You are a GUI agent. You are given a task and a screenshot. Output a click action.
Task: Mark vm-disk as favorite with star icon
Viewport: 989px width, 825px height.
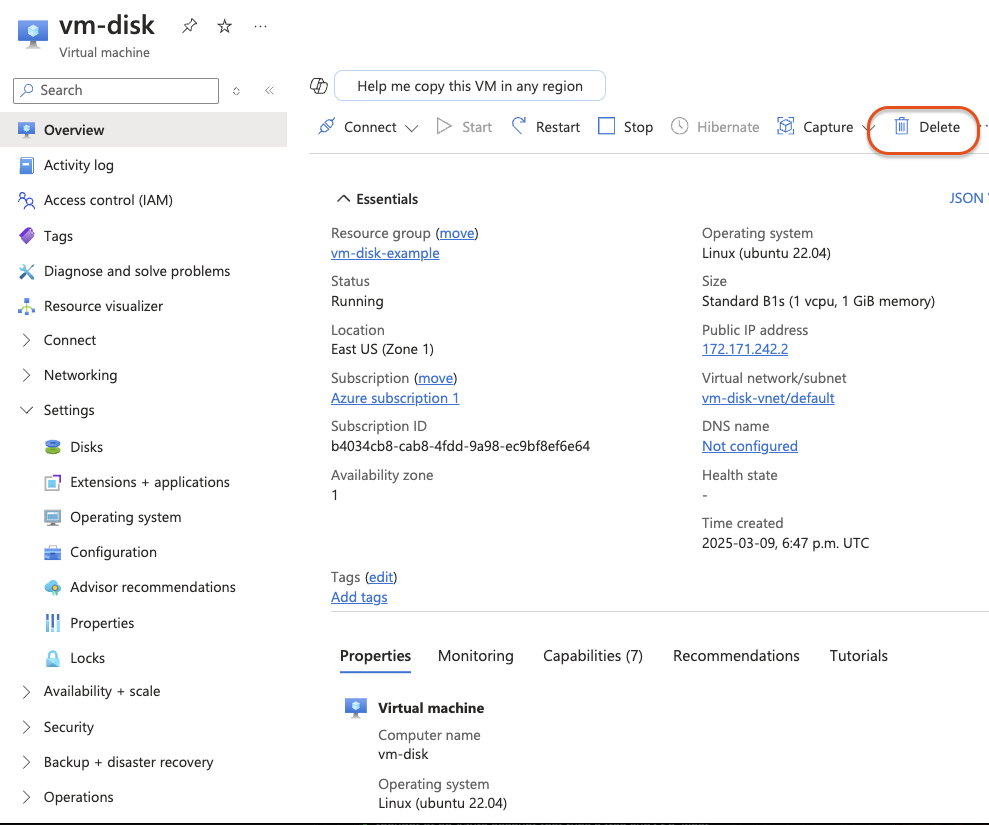[225, 26]
